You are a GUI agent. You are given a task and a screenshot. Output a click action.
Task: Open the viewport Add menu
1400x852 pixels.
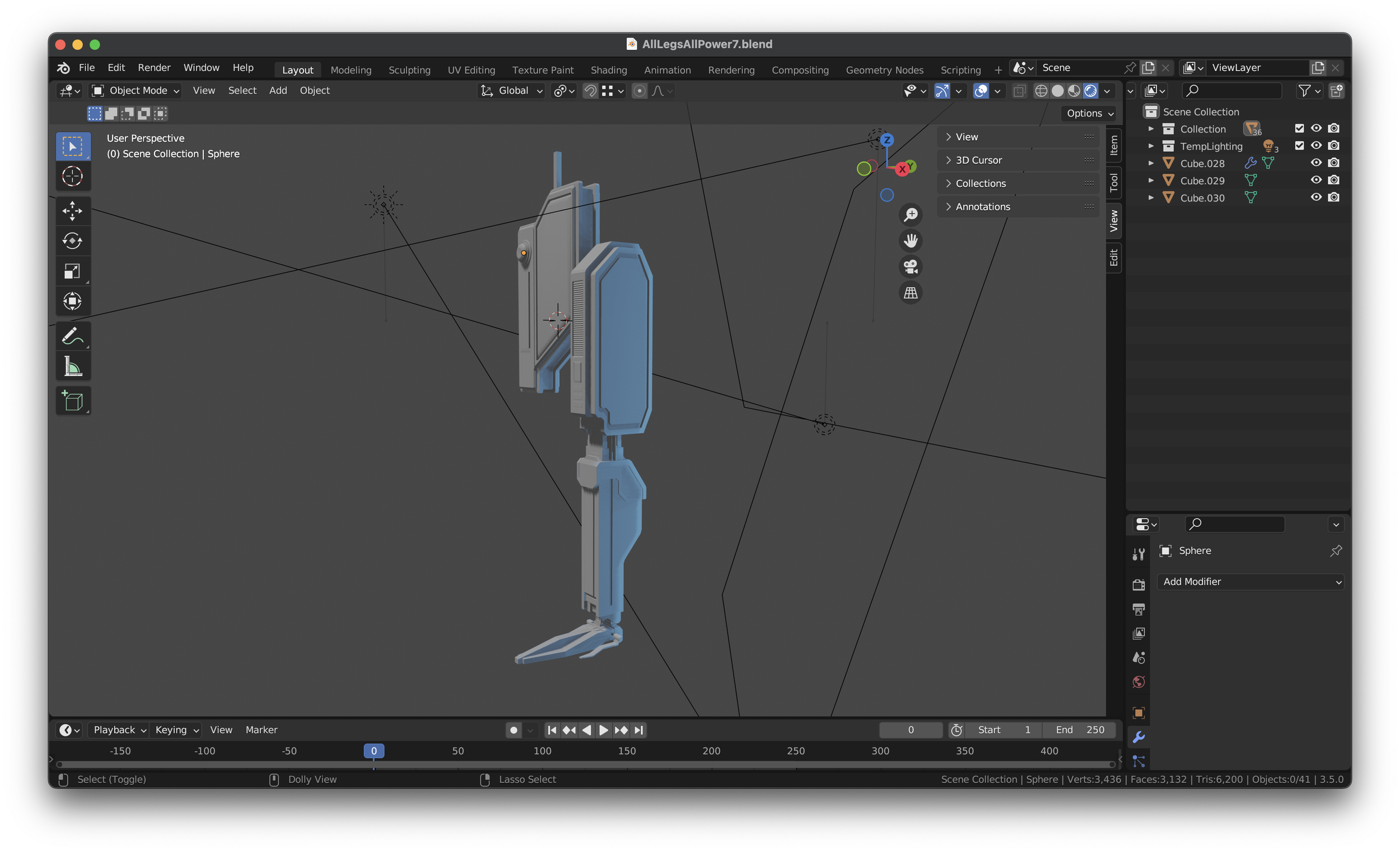pyautogui.click(x=278, y=91)
